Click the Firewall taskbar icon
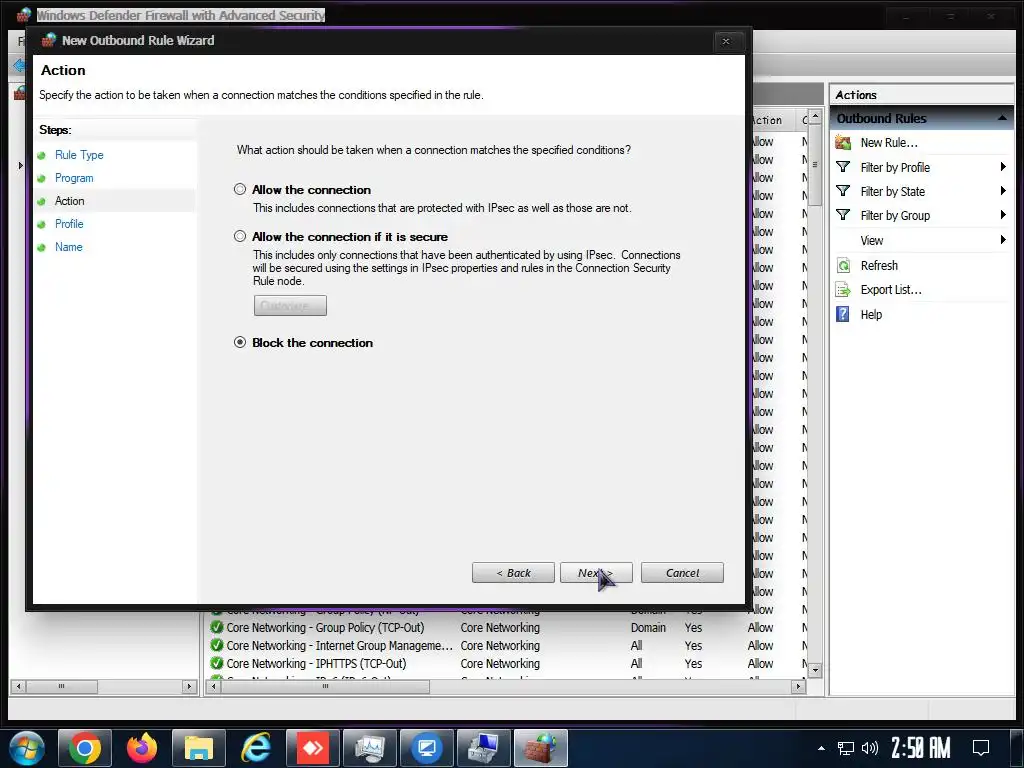1024x768 pixels. tap(541, 748)
